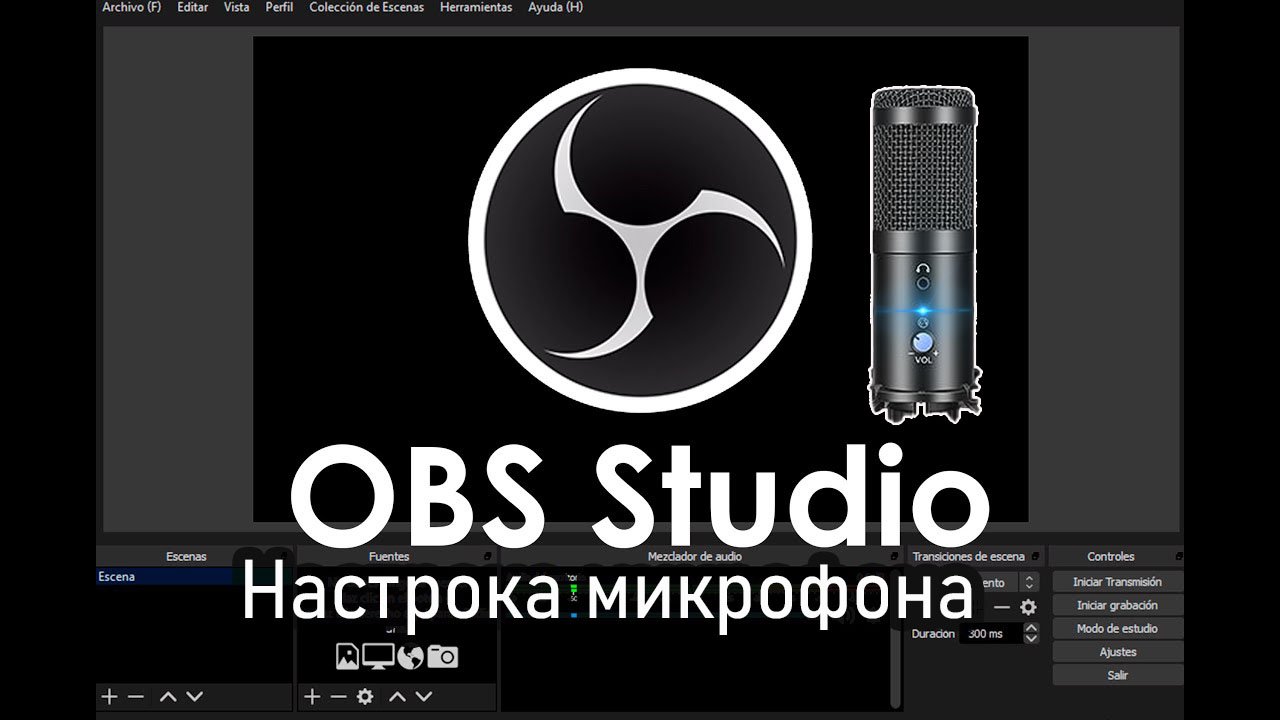1280x720 pixels.
Task: Click the display capture monitor icon
Action: [378, 656]
